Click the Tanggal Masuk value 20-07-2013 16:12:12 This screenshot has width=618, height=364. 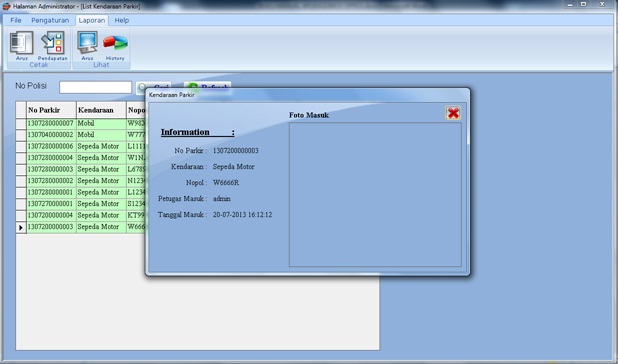[x=242, y=215]
